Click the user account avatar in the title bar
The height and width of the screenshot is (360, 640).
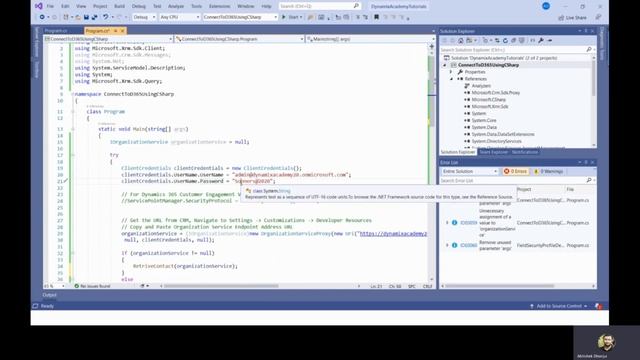[546, 6]
